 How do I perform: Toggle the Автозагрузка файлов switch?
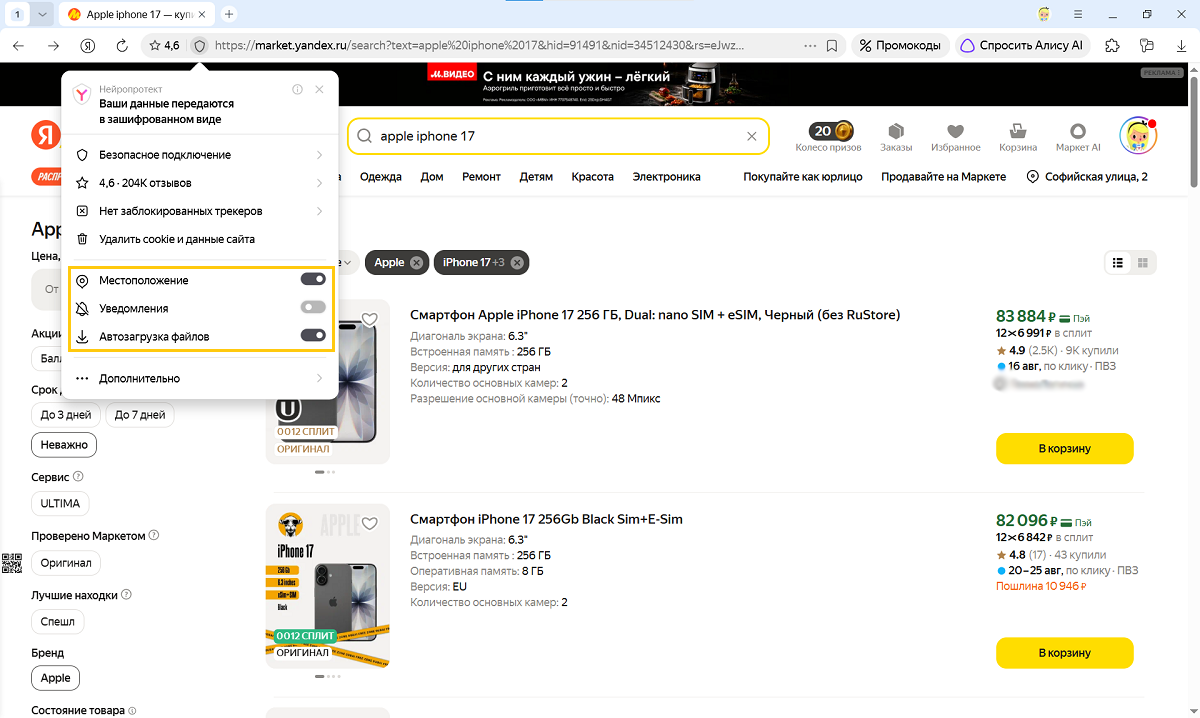[x=313, y=336]
